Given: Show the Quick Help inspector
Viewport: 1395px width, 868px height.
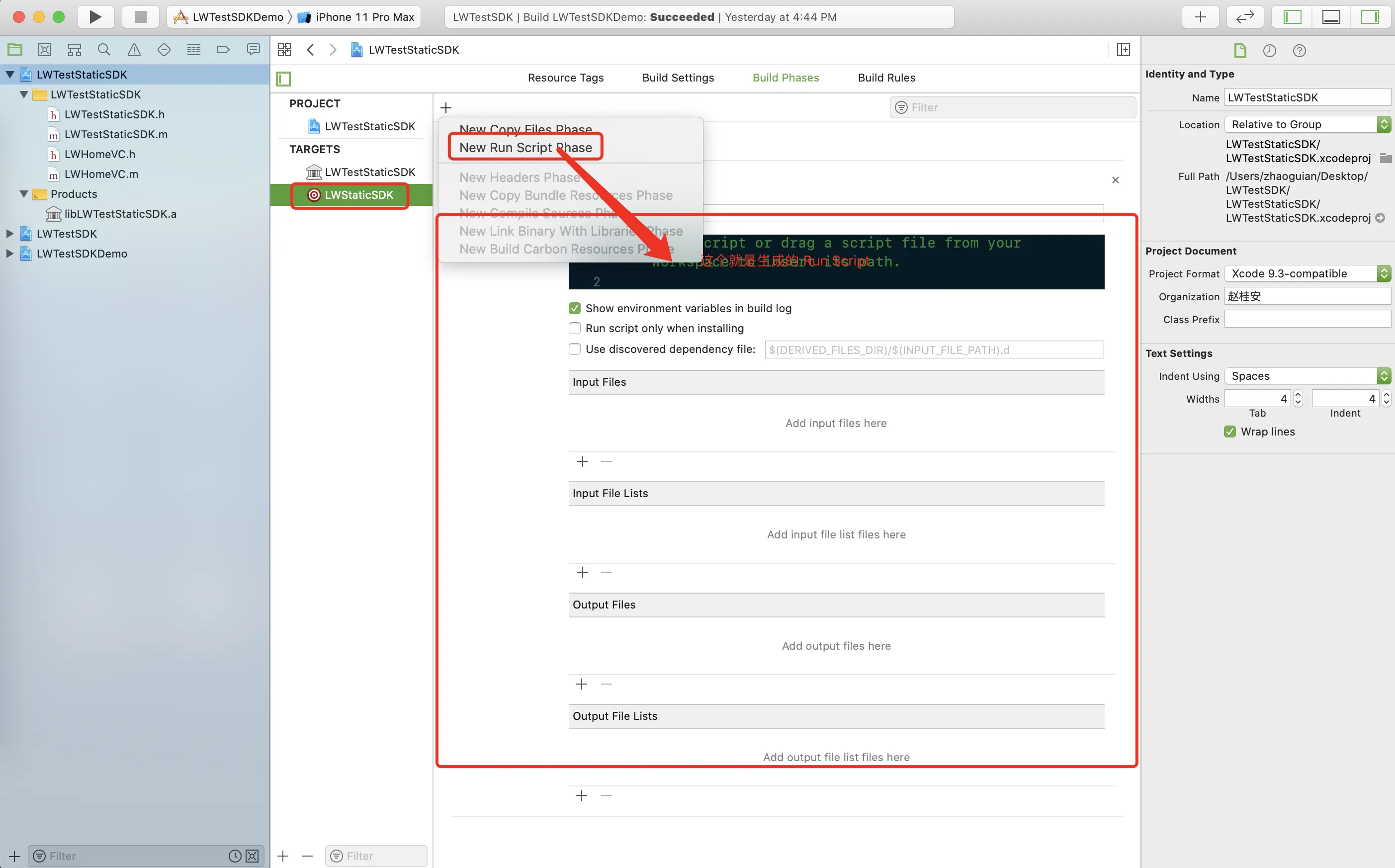Looking at the screenshot, I should tap(1299, 51).
